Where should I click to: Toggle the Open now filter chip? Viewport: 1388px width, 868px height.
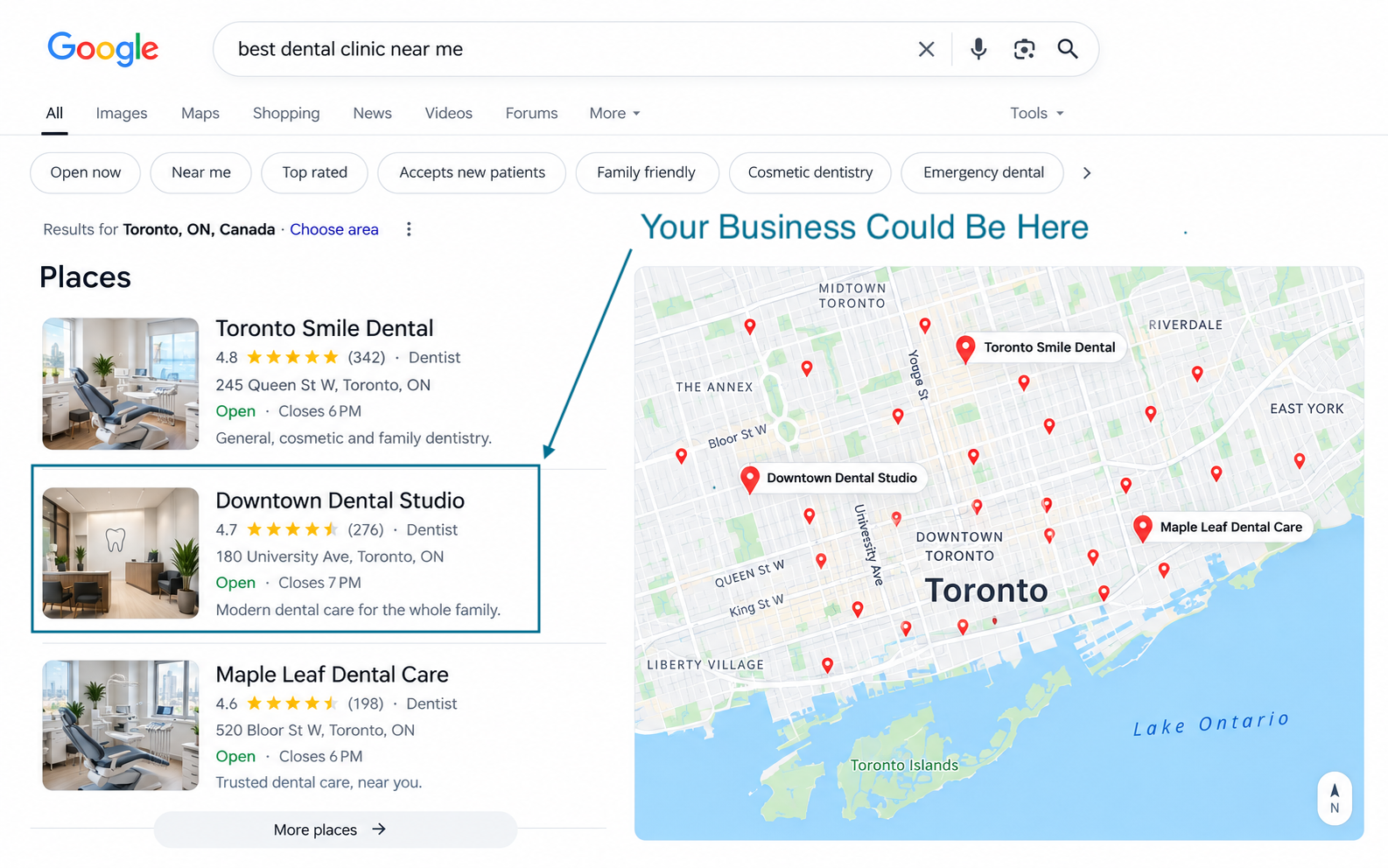[x=86, y=172]
